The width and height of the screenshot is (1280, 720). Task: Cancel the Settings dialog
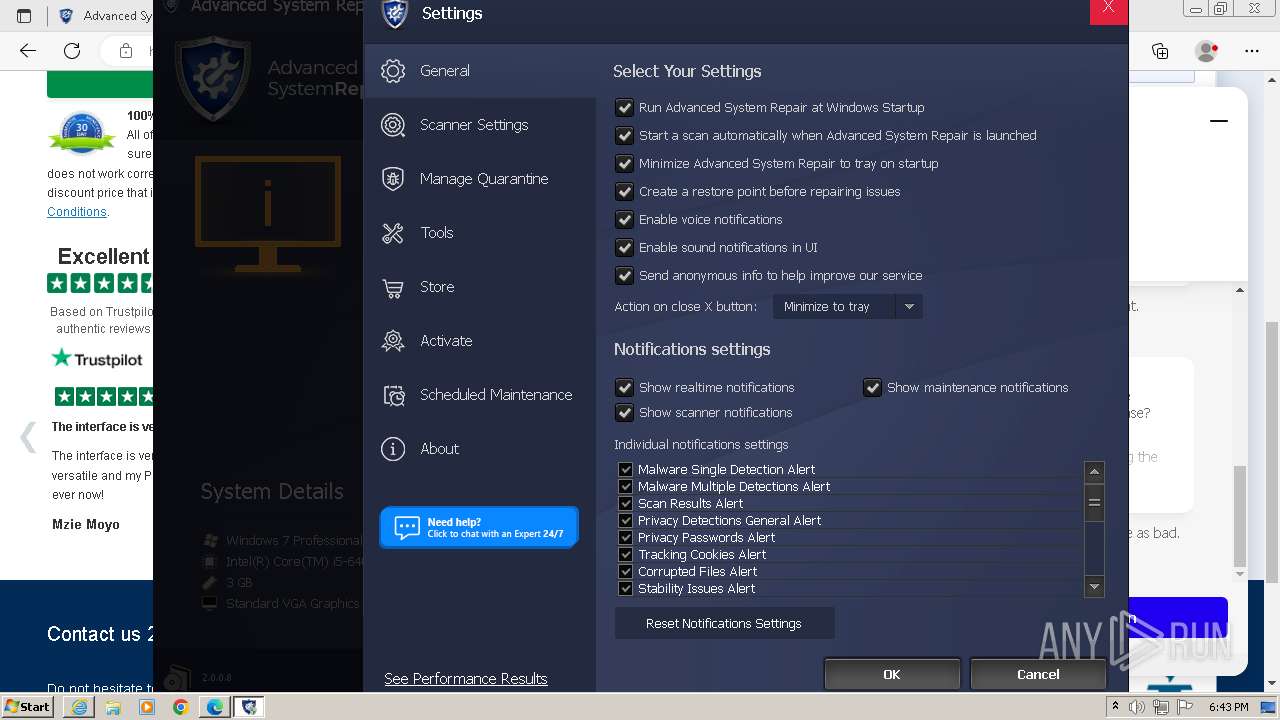coord(1038,674)
